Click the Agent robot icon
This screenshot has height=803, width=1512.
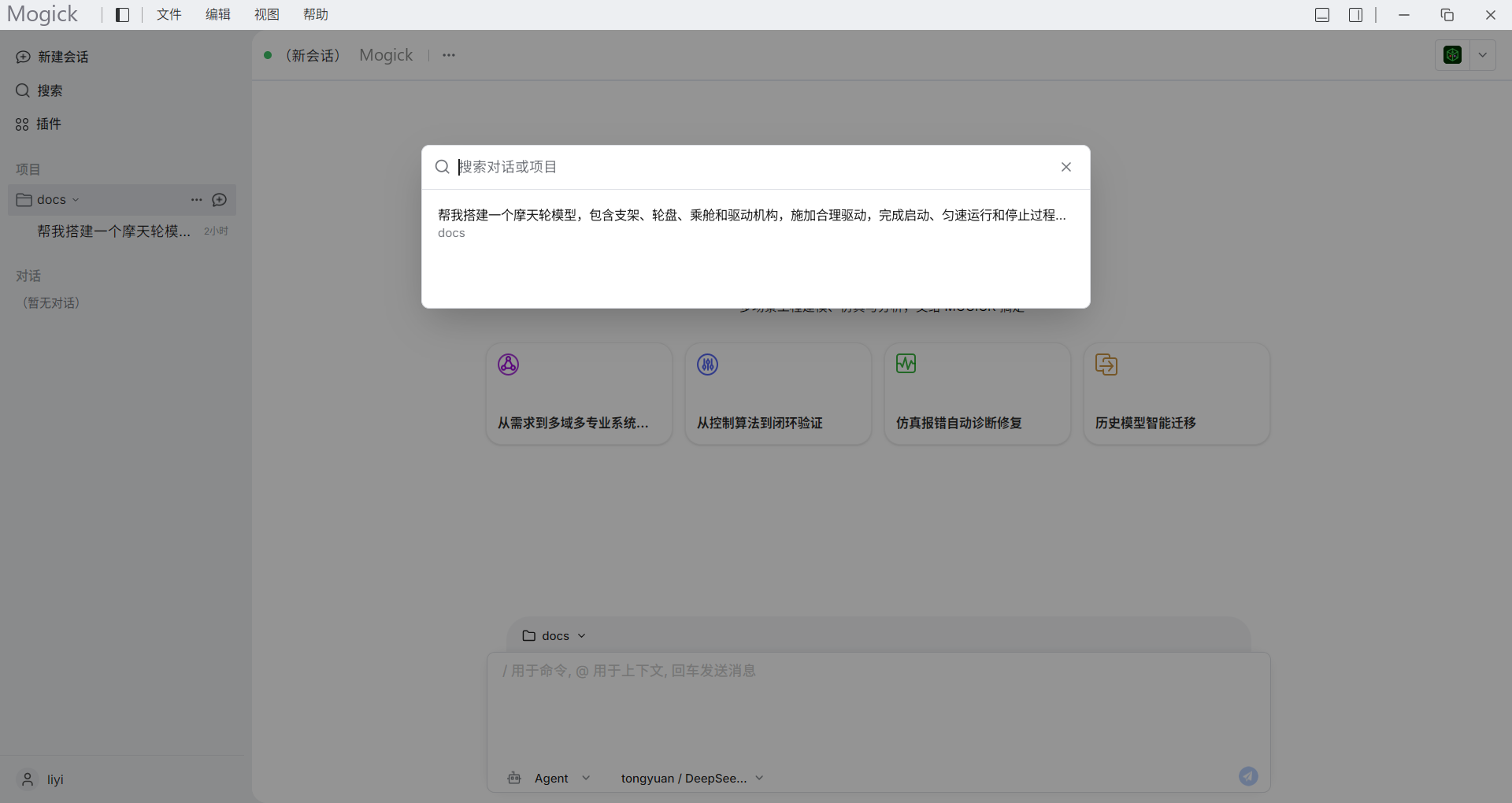[x=514, y=778]
